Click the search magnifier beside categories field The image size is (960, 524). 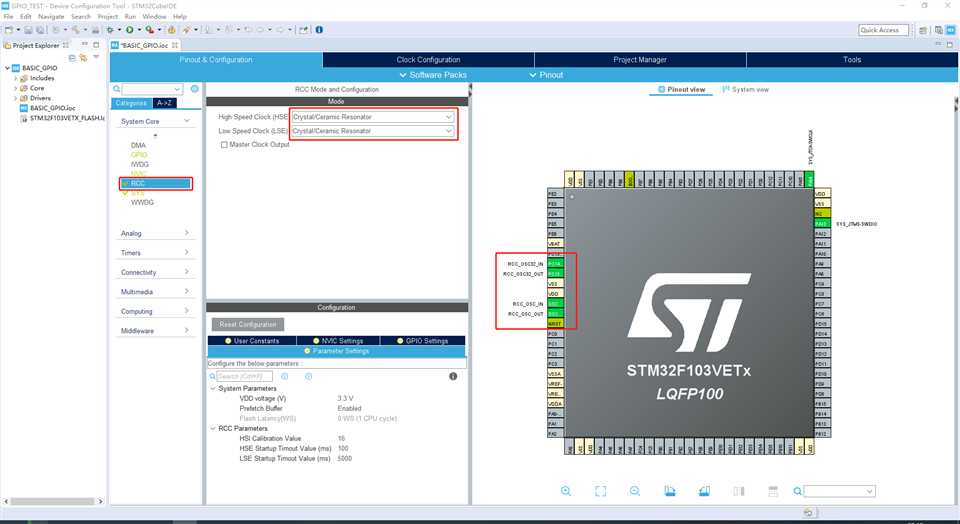click(x=116, y=89)
